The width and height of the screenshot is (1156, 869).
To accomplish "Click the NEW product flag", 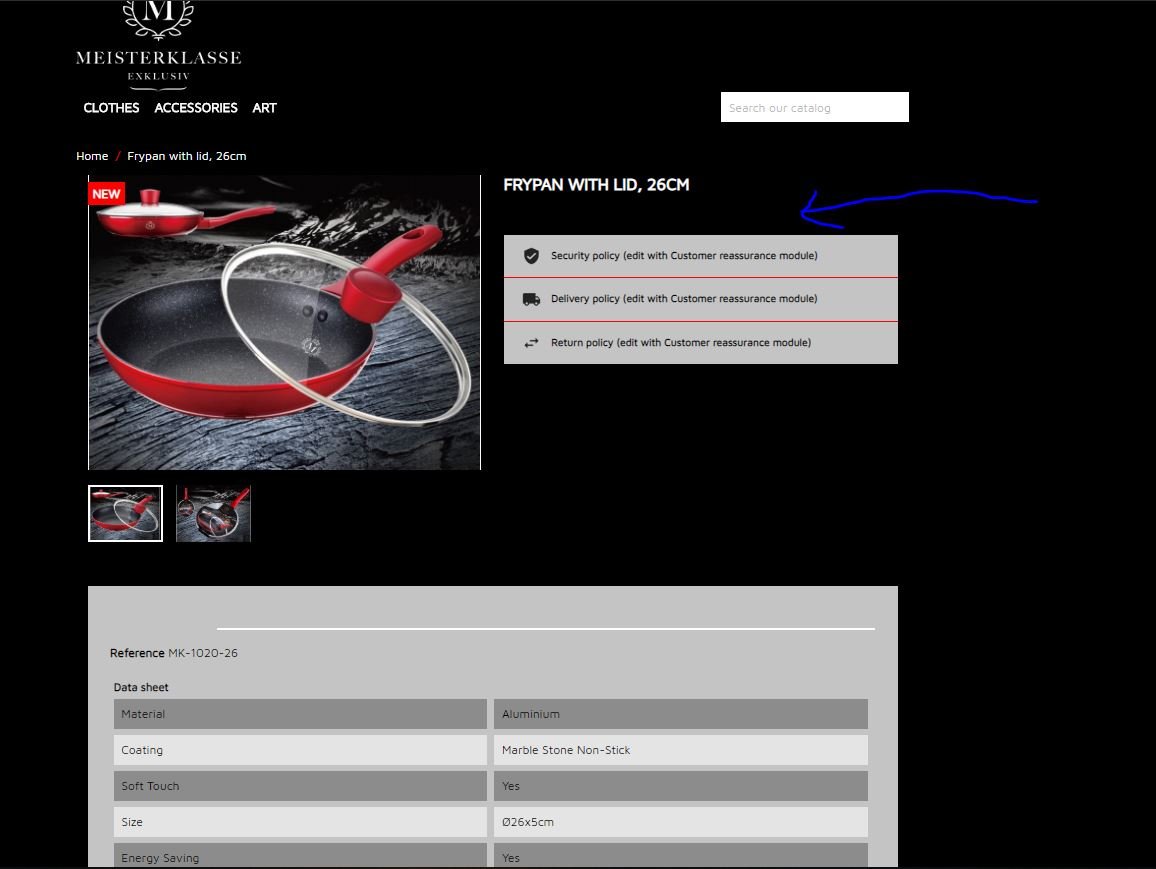I will click(106, 194).
